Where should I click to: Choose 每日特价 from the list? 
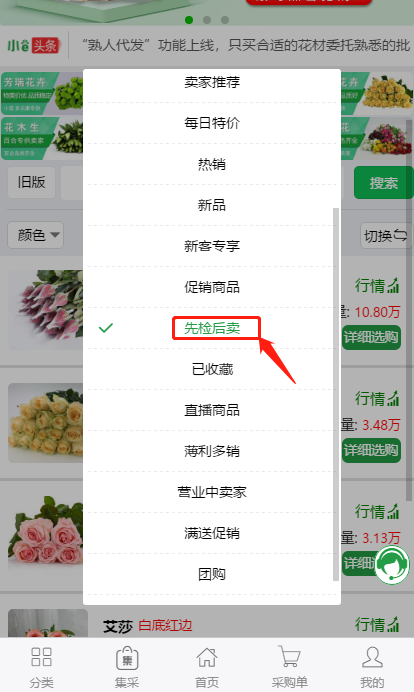(x=212, y=123)
